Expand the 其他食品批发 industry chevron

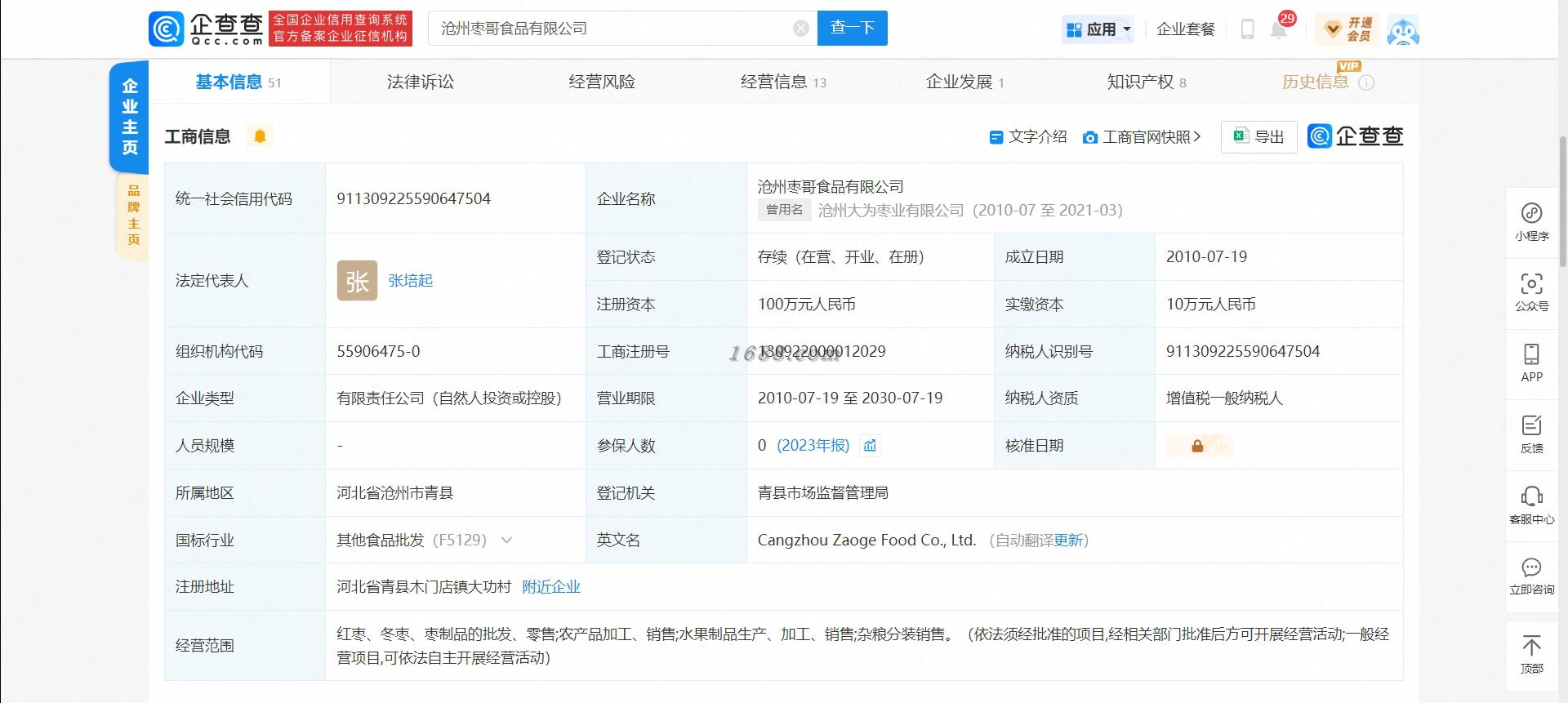point(506,540)
